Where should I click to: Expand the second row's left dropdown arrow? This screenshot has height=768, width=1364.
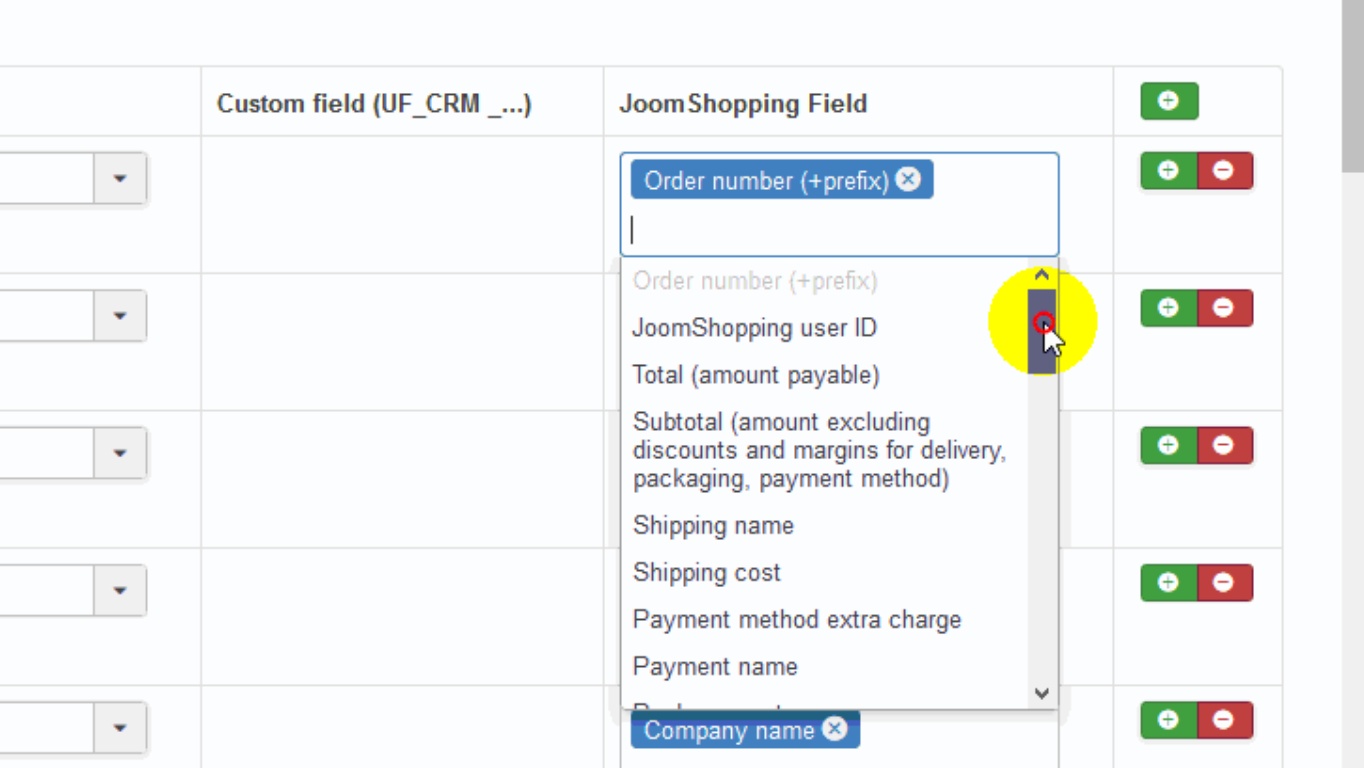click(x=120, y=316)
